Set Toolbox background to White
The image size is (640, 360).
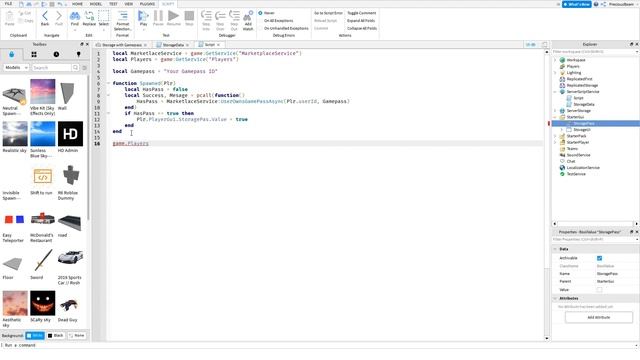(35, 336)
